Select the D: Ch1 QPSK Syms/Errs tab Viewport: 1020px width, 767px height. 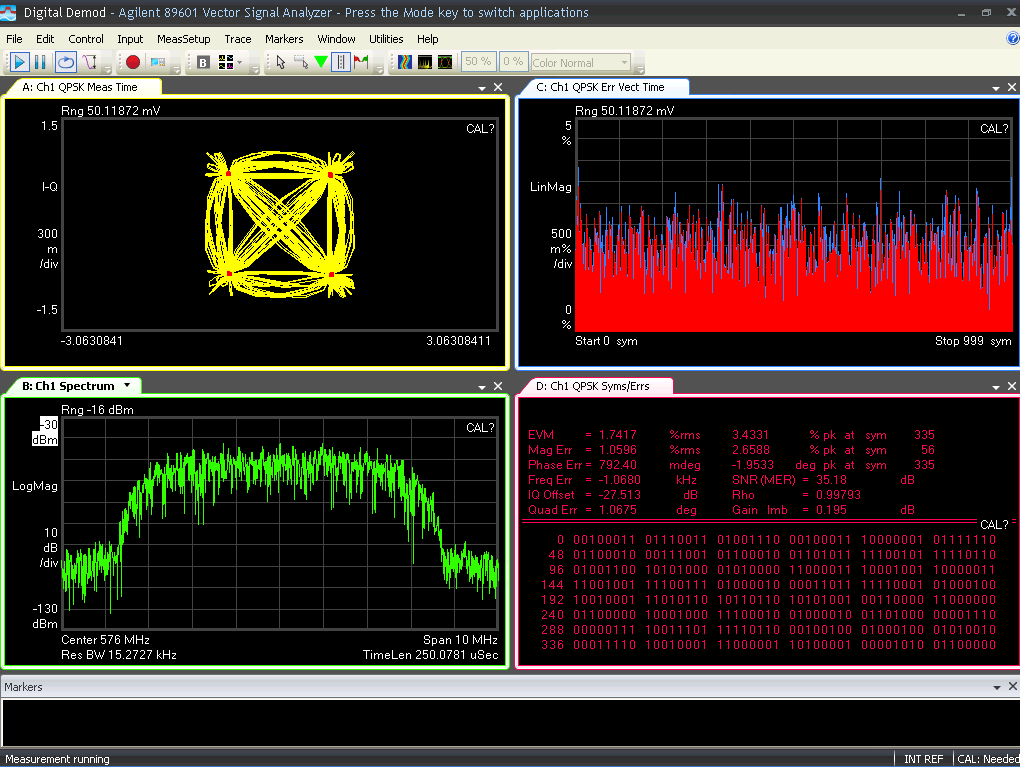click(595, 386)
